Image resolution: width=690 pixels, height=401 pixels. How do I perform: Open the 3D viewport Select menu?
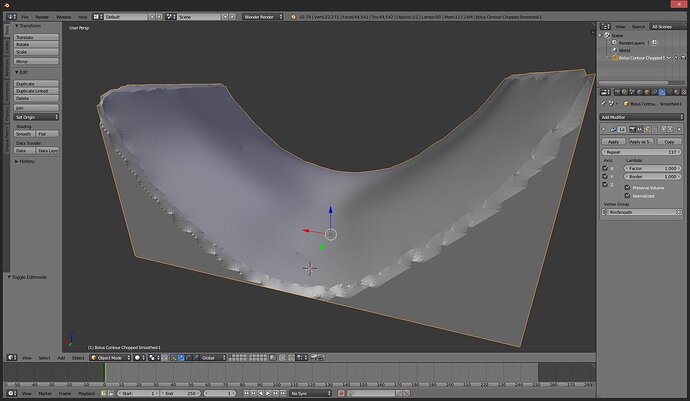(x=44, y=357)
